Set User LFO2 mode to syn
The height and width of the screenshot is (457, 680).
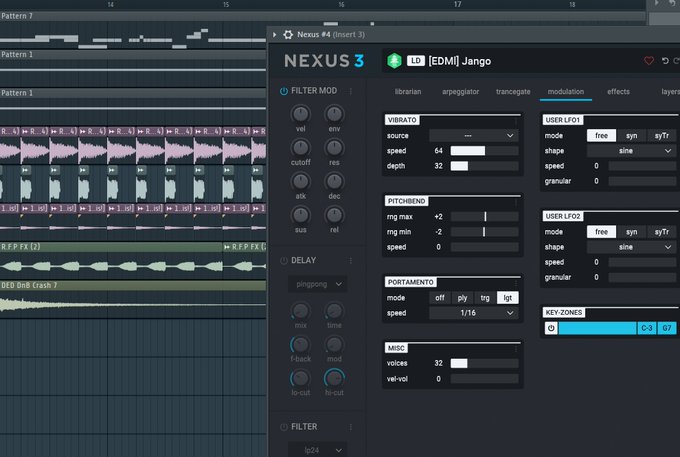click(631, 232)
